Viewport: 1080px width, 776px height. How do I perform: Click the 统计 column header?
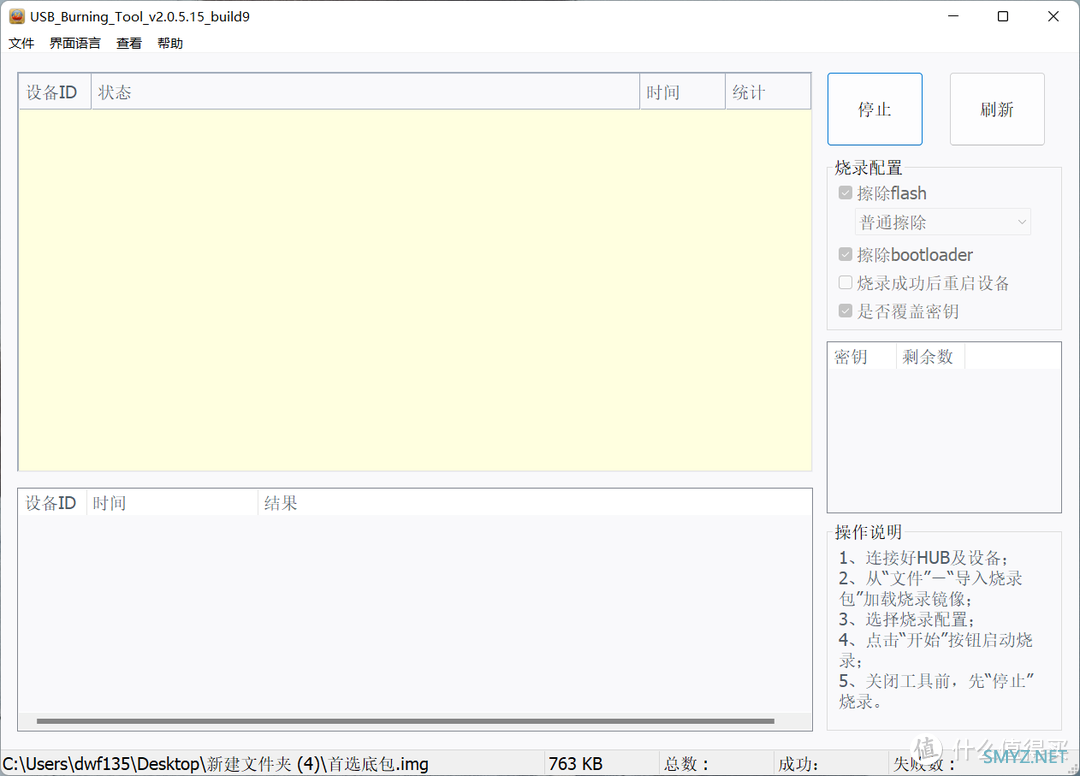[x=767, y=92]
